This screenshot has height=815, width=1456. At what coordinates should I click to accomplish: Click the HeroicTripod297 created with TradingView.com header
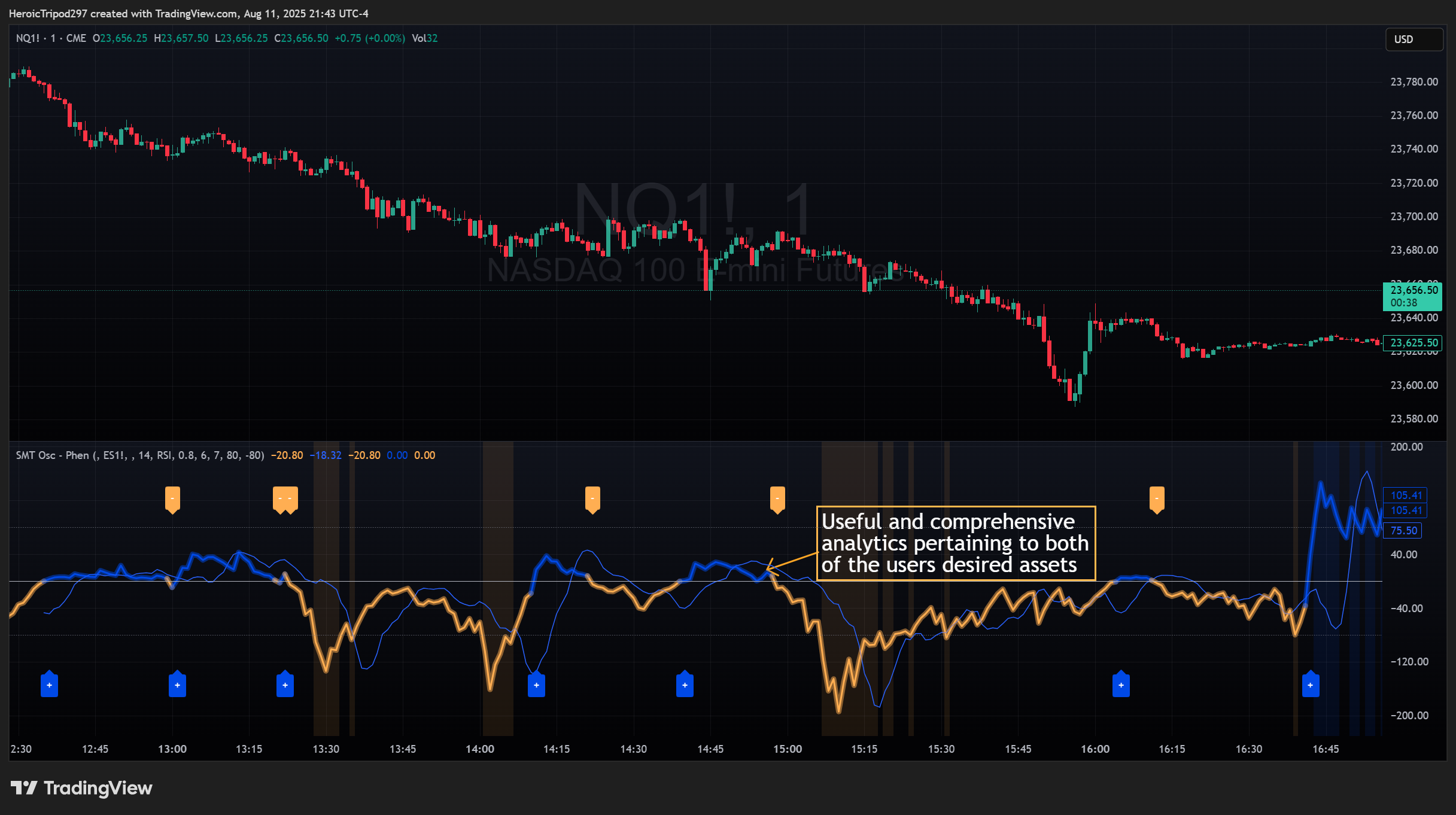189,13
